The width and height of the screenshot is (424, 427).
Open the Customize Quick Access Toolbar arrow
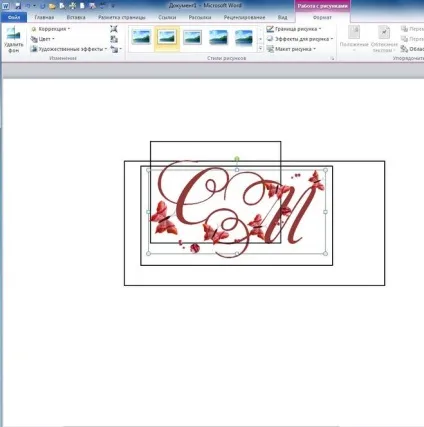(113, 6)
